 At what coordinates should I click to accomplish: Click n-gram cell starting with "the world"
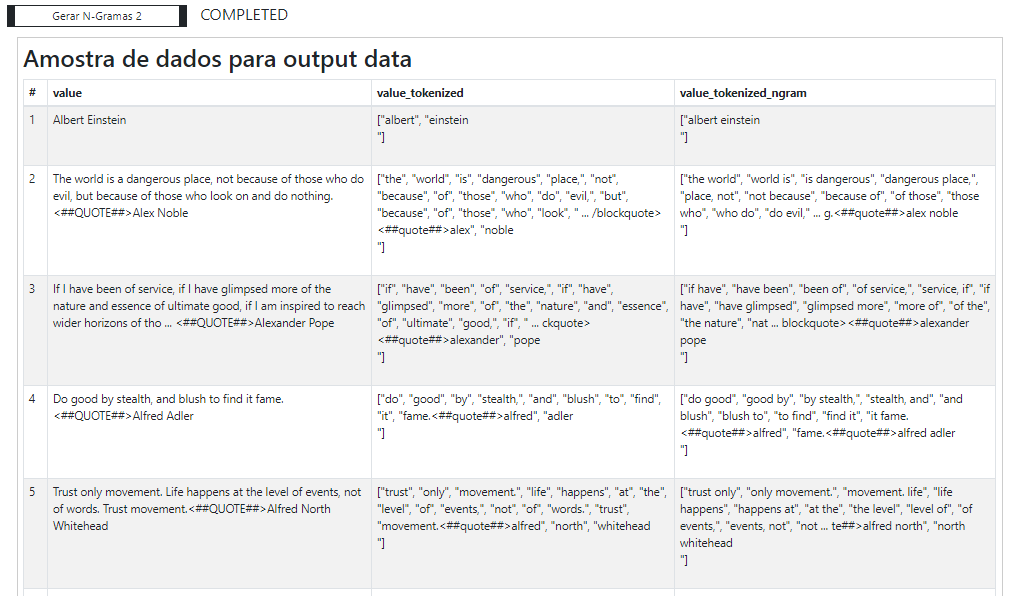pos(835,220)
